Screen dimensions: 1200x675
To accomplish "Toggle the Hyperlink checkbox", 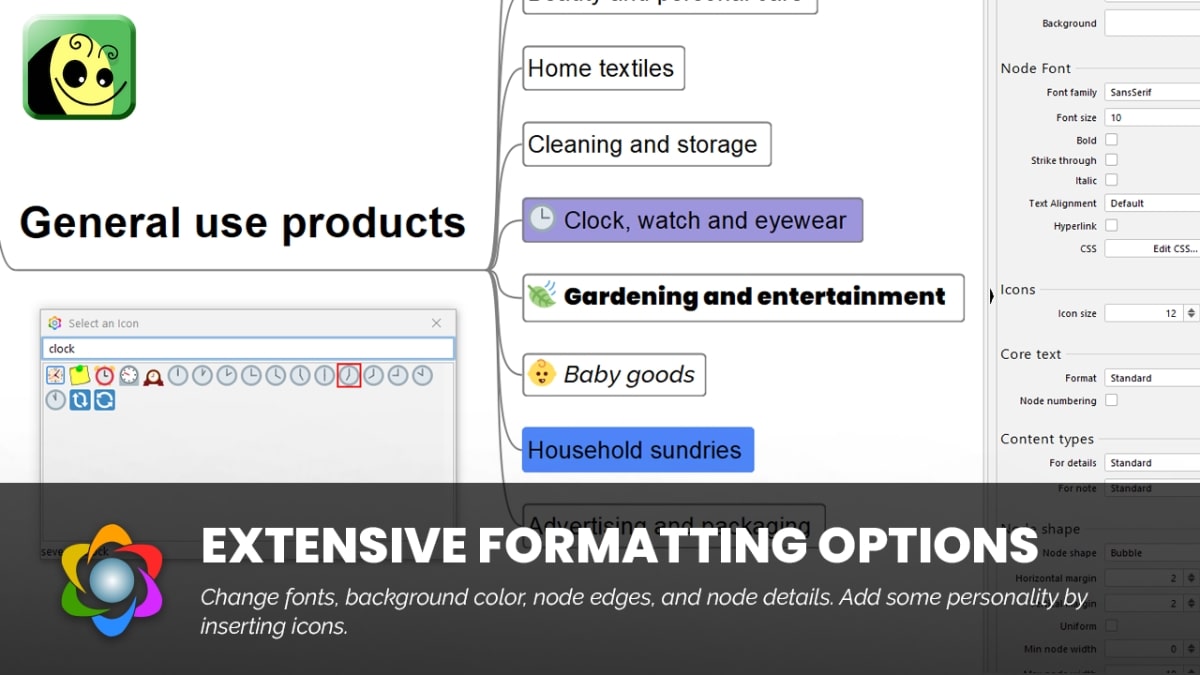I will (1111, 226).
